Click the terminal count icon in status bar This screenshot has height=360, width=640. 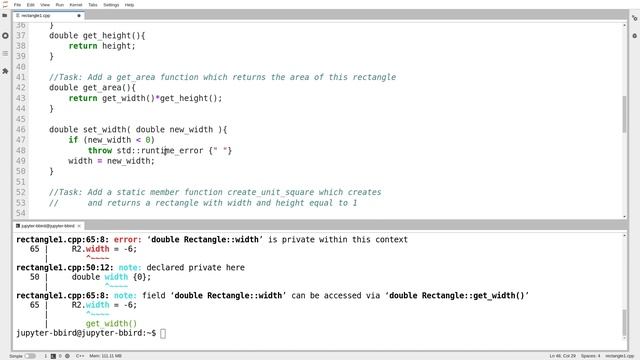coord(53,356)
